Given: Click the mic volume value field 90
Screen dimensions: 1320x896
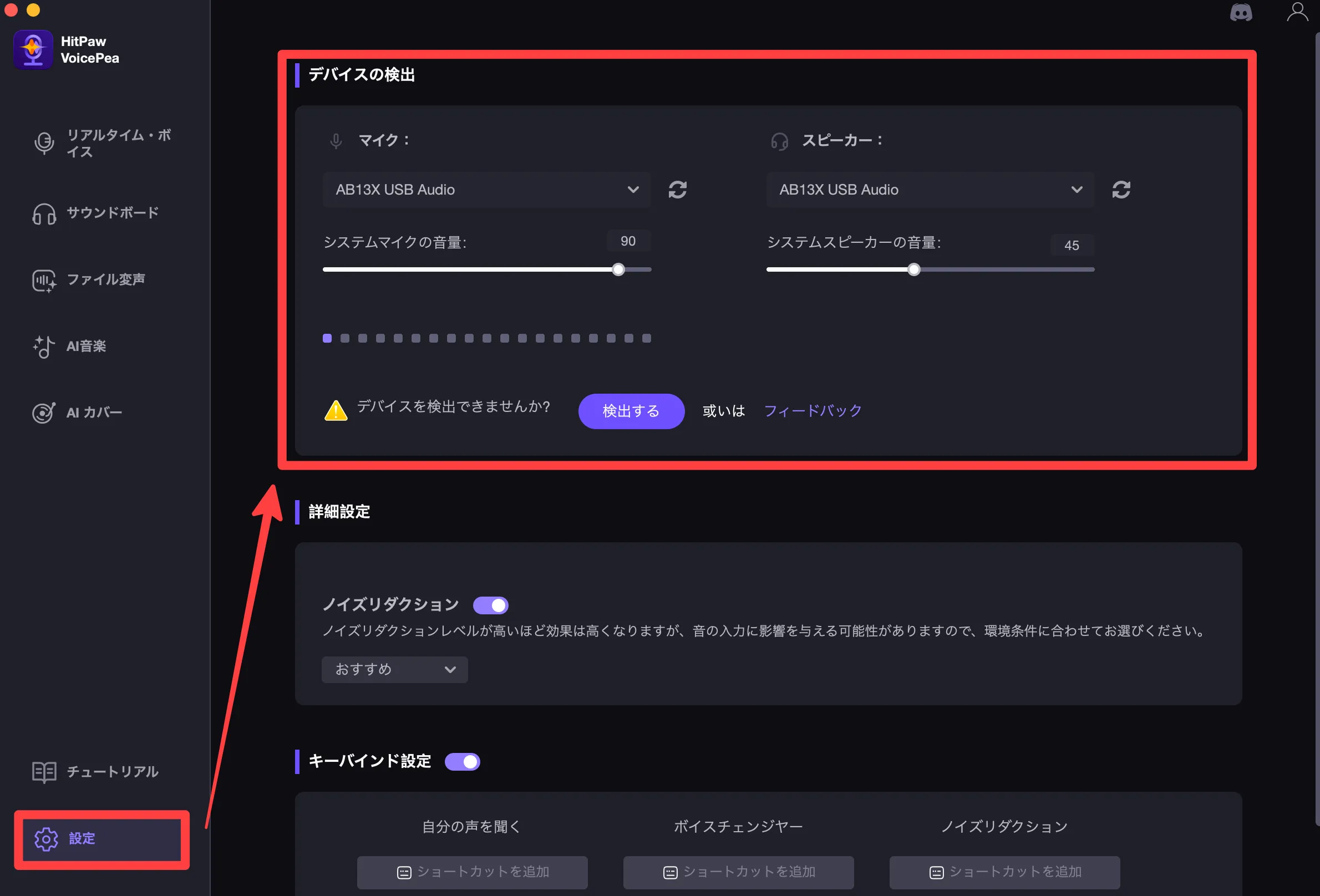Looking at the screenshot, I should 628,241.
